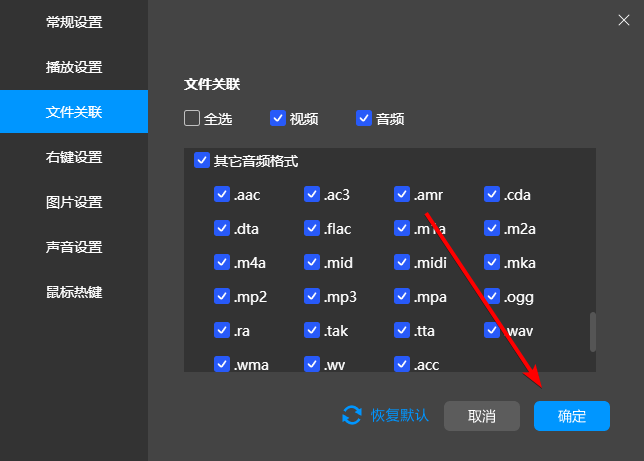Uncheck the .flac format checkbox
Image resolution: width=644 pixels, height=461 pixels.
coord(312,228)
